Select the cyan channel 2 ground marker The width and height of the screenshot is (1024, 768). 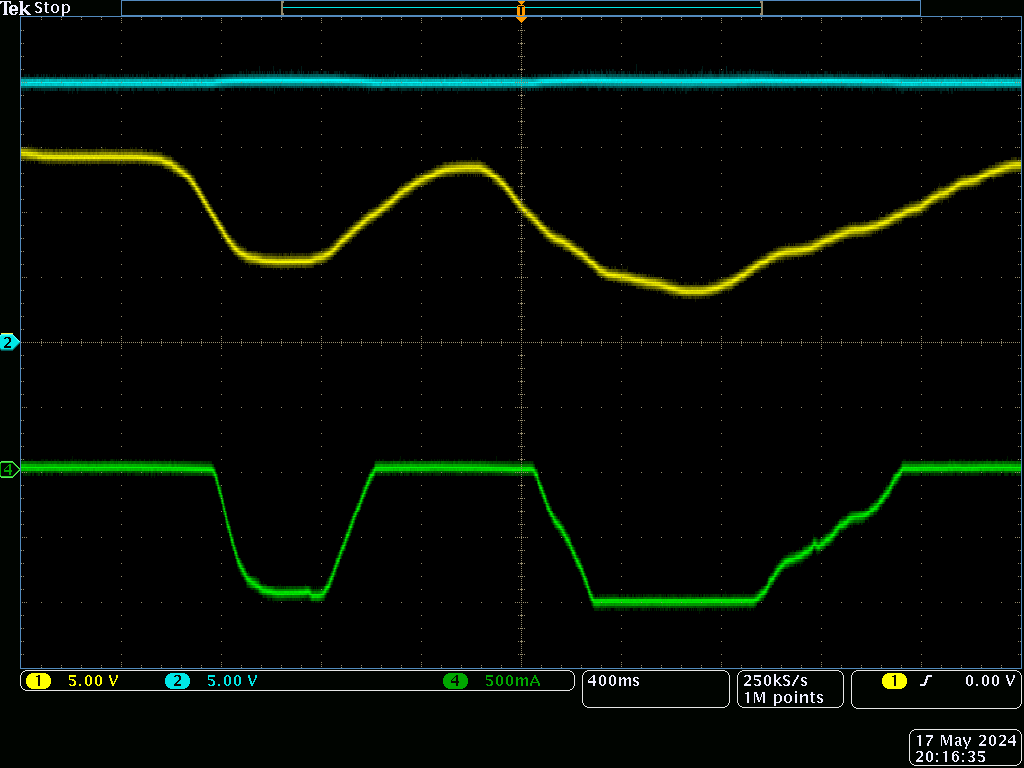10,342
